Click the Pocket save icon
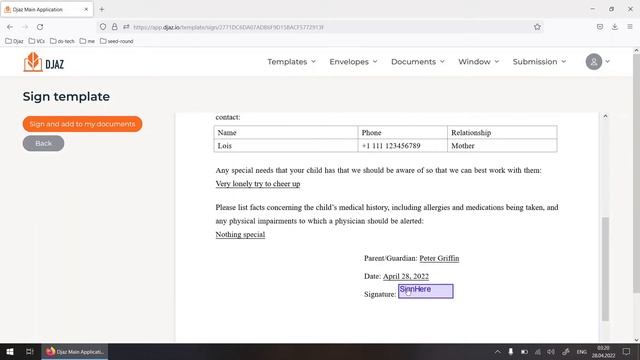The width and height of the screenshot is (640, 360). coord(600,27)
